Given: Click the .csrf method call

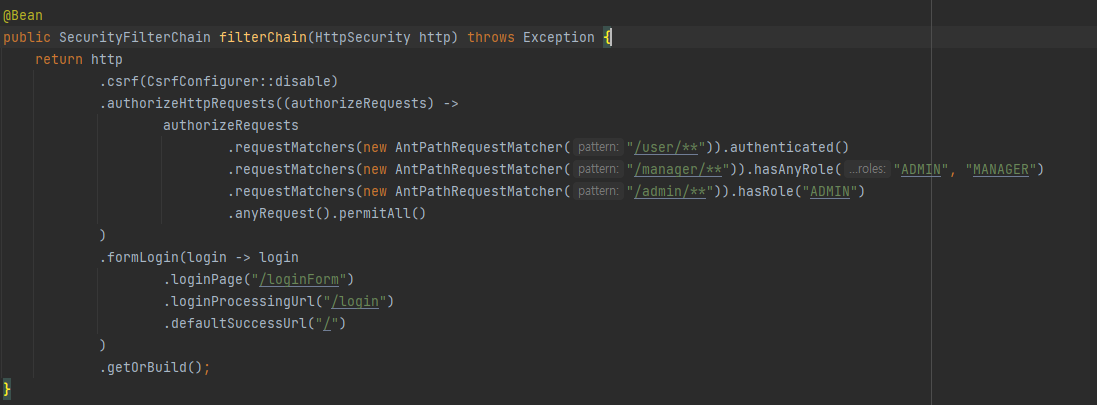Looking at the screenshot, I should point(119,81).
